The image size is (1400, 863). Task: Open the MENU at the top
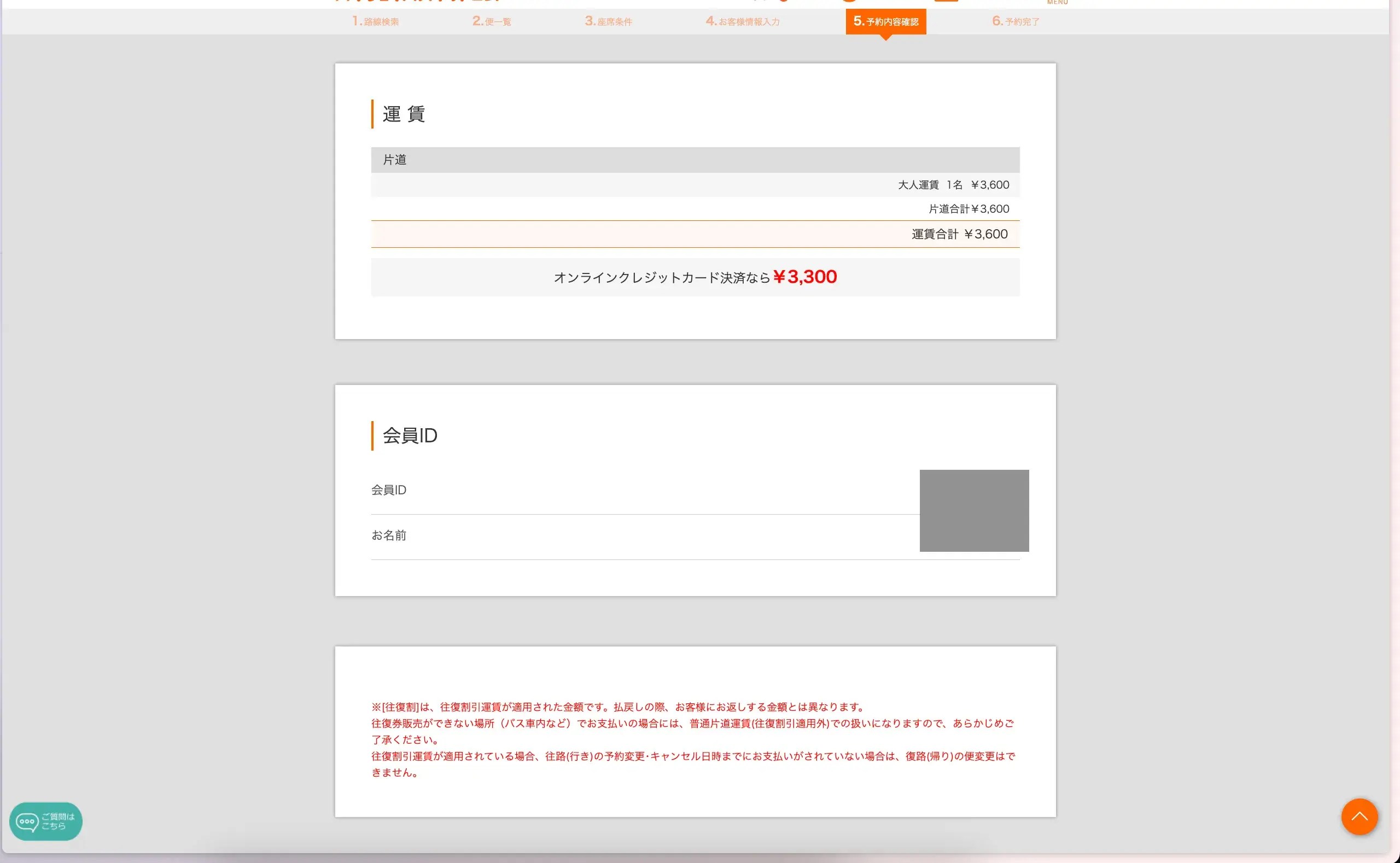click(x=1057, y=2)
